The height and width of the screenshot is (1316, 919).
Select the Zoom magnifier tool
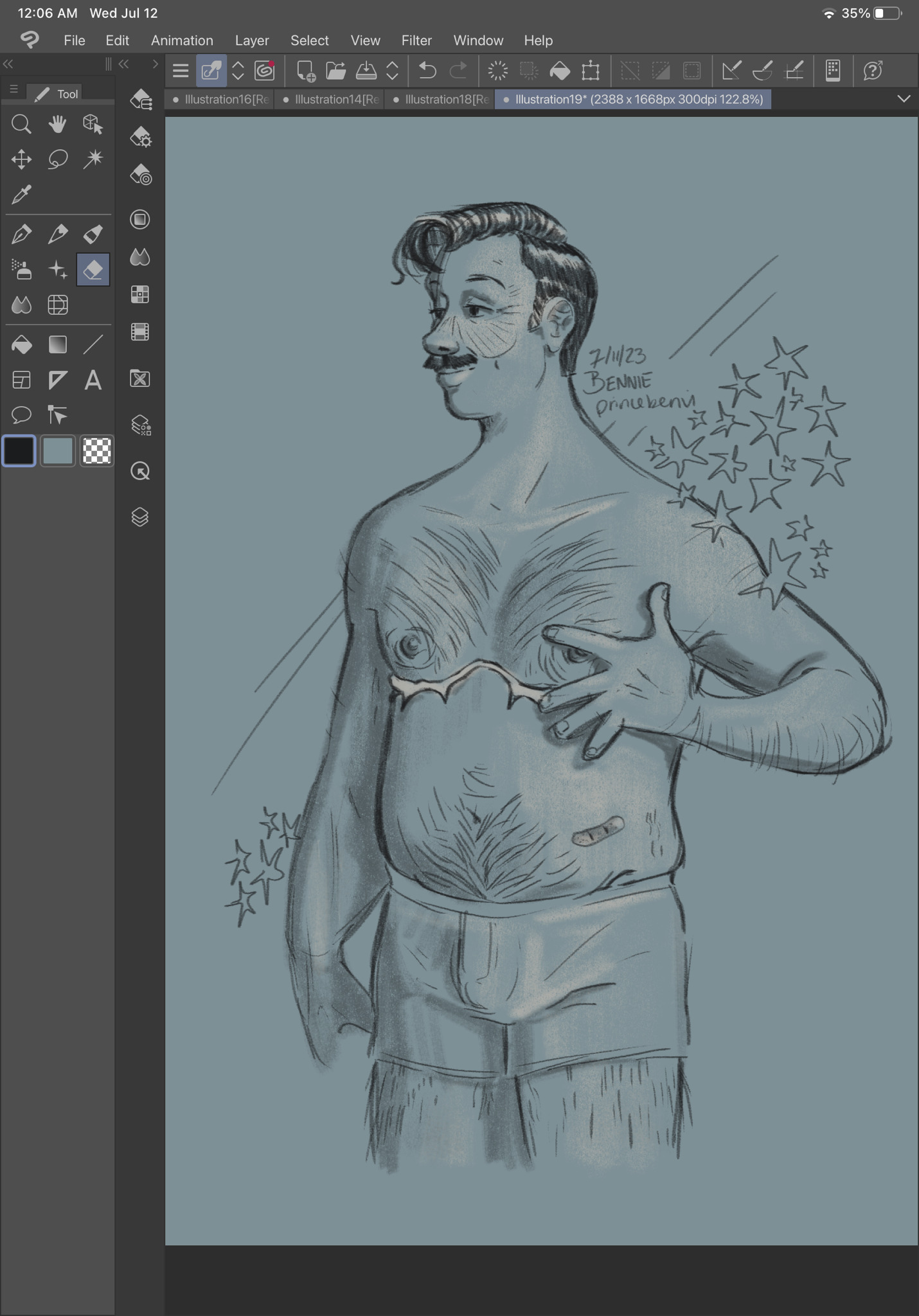[21, 124]
